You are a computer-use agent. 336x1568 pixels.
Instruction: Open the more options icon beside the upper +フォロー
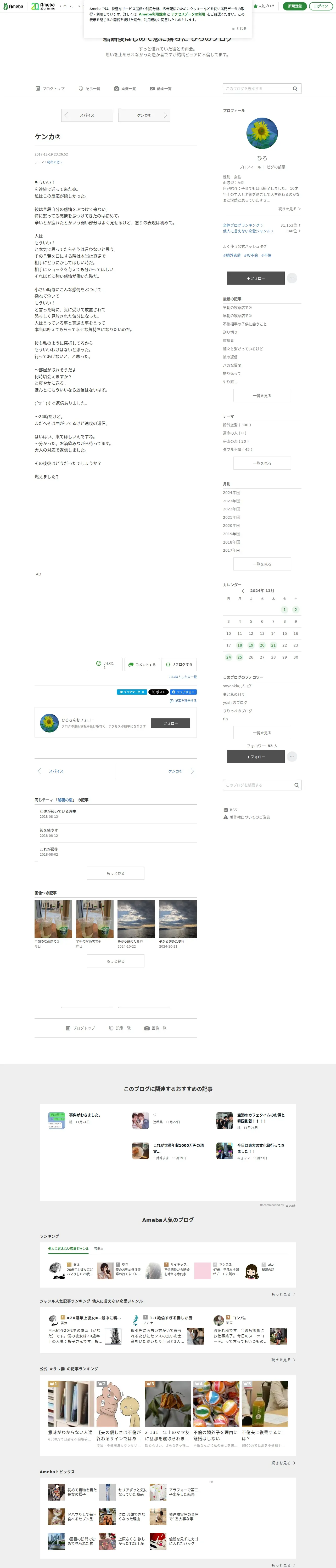(x=292, y=278)
